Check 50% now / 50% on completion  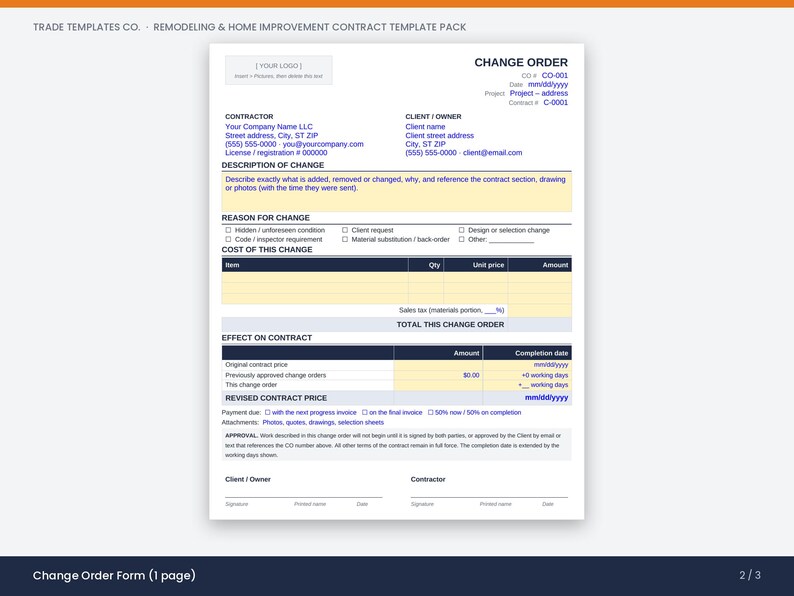430,412
